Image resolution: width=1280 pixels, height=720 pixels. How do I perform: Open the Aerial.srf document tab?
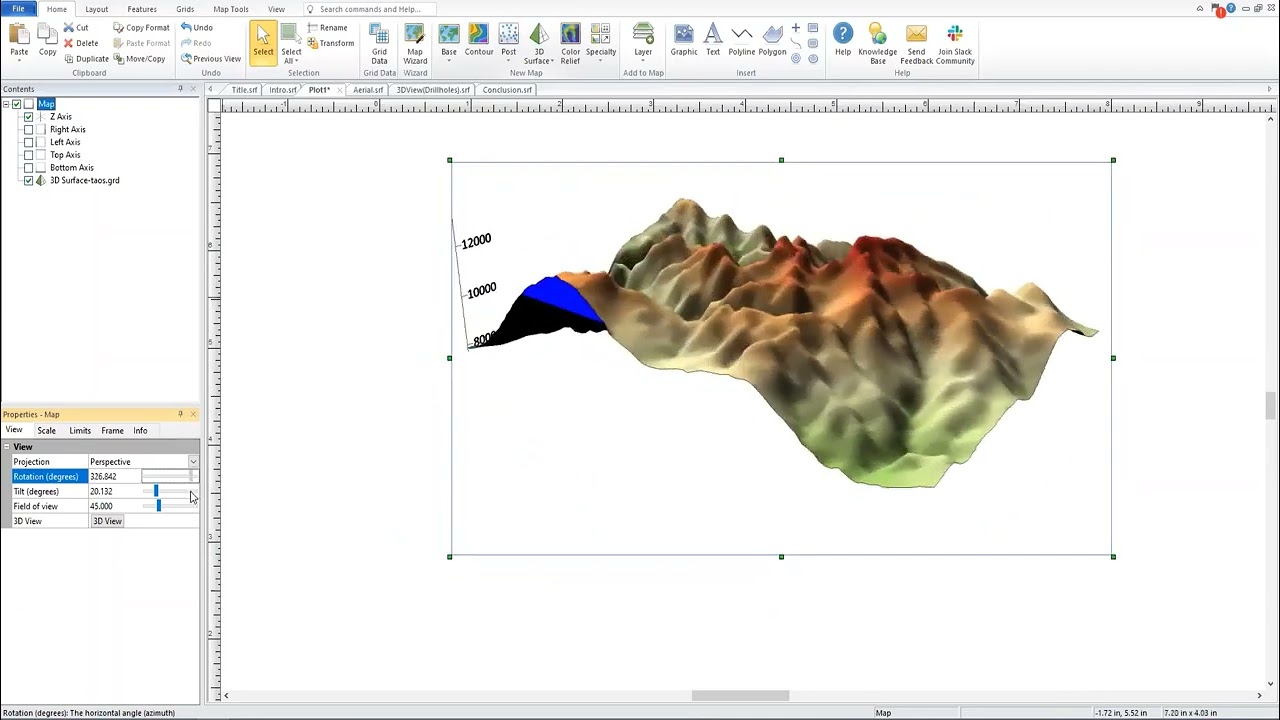pos(368,90)
